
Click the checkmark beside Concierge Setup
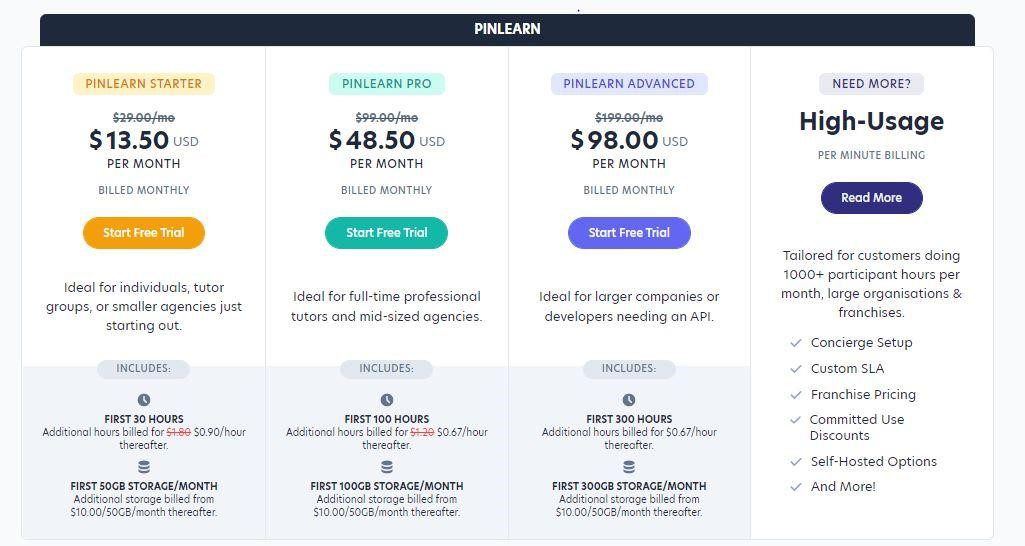pos(796,343)
